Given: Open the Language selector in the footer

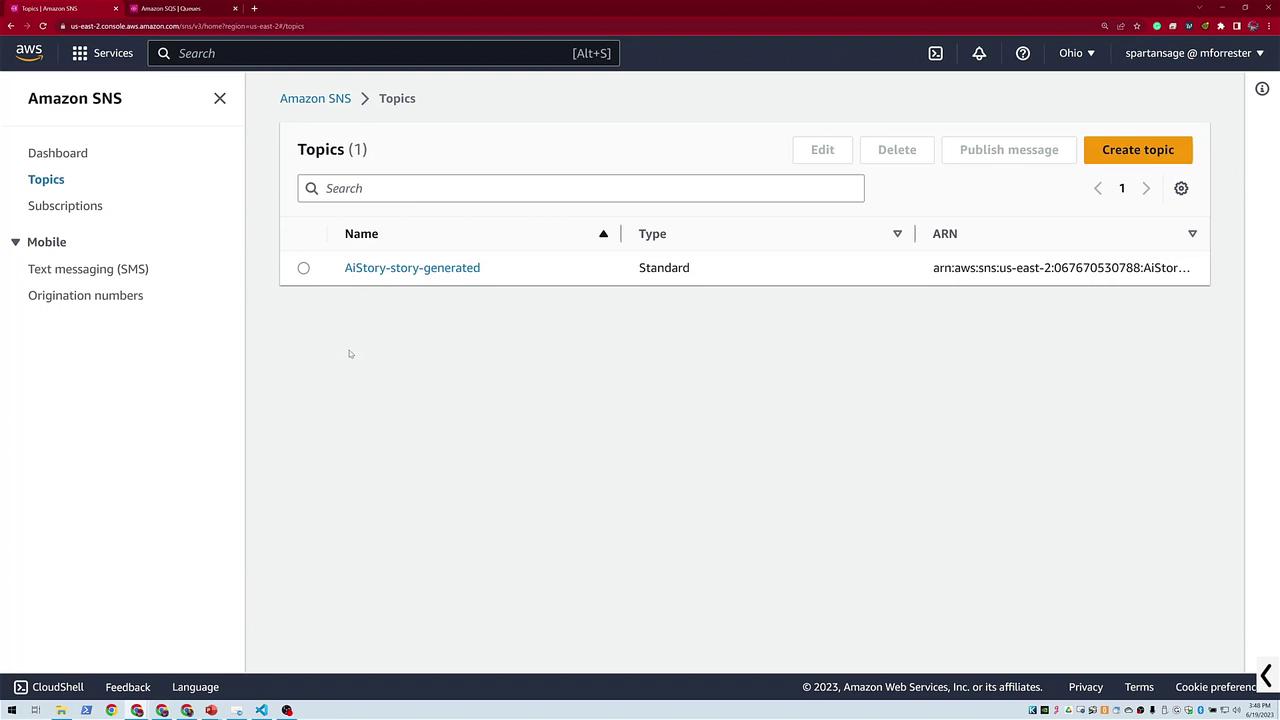Looking at the screenshot, I should 195,687.
